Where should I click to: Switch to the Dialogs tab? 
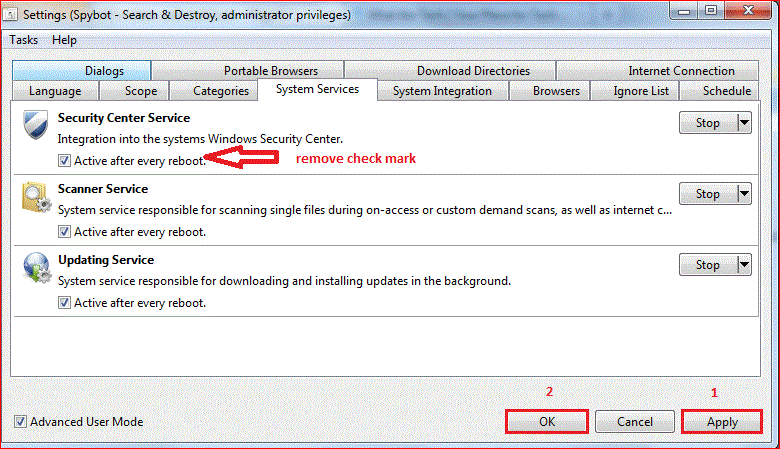[82, 71]
